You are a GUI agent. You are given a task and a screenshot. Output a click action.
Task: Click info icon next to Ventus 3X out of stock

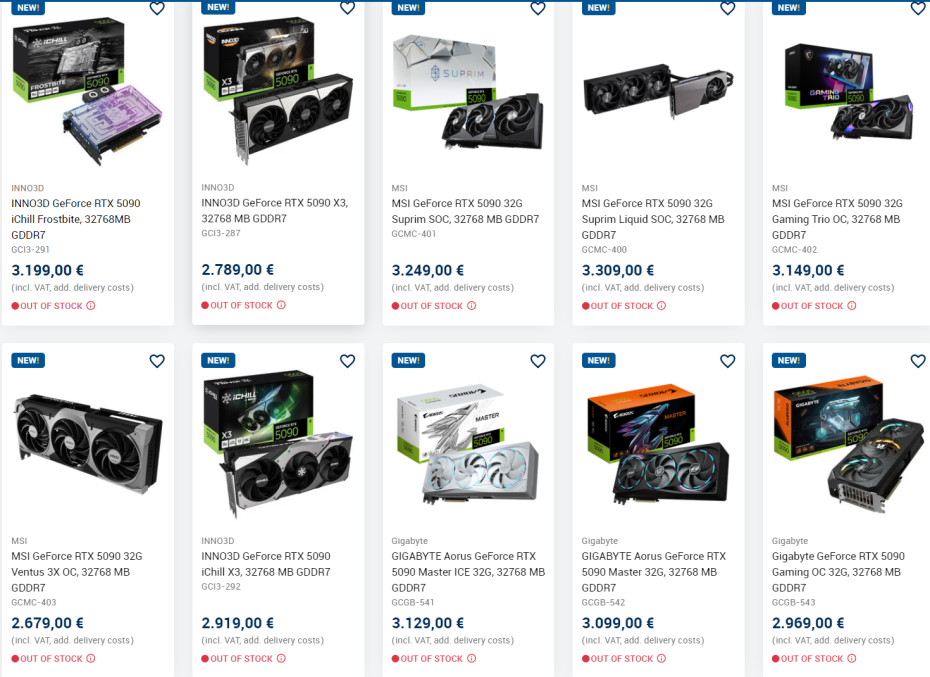(91, 658)
